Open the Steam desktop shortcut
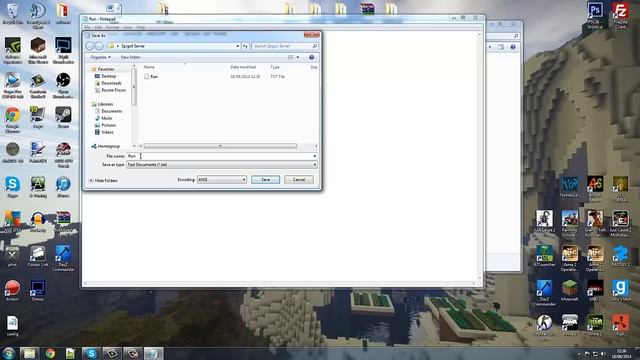640x360 pixels. tap(63, 118)
